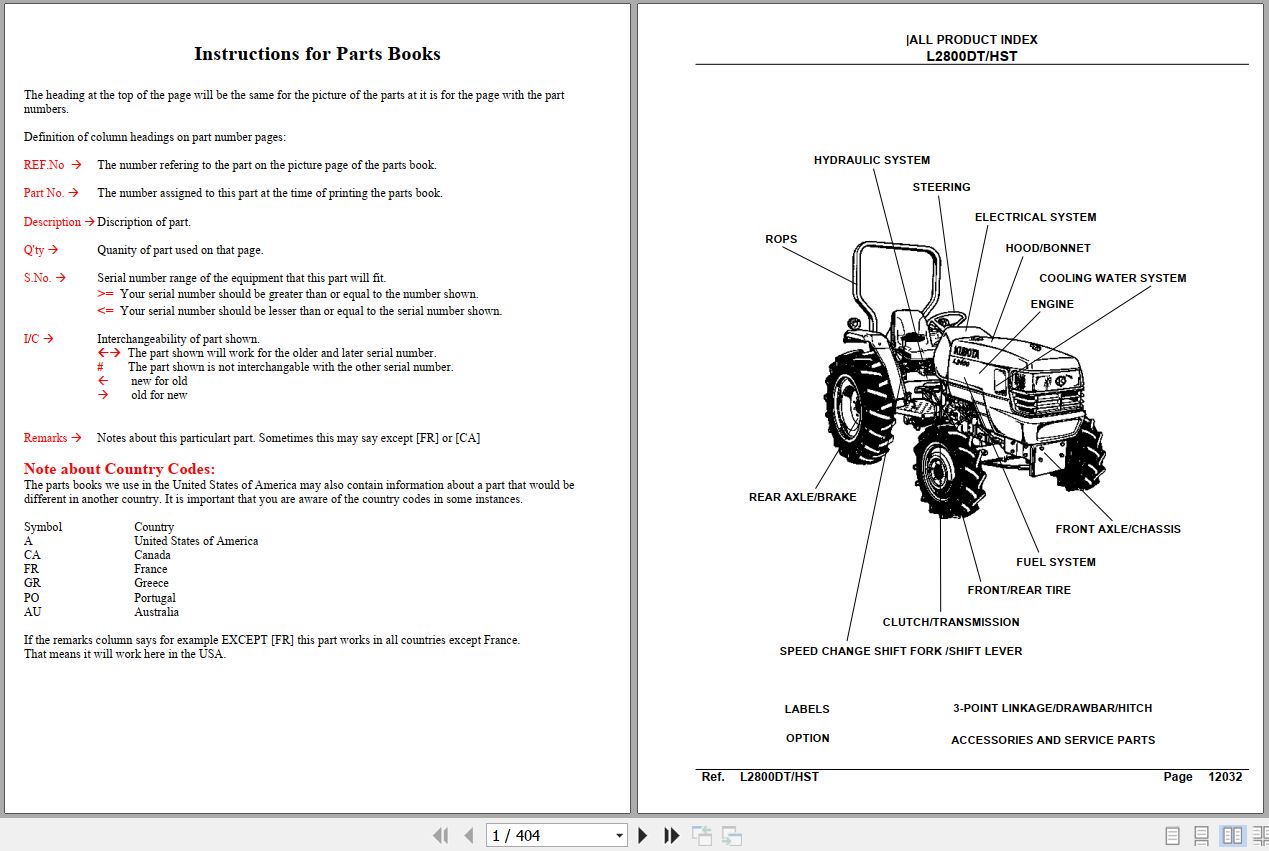Click the 'Portugal' country entry
This screenshot has height=851, width=1269.
click(x=155, y=598)
